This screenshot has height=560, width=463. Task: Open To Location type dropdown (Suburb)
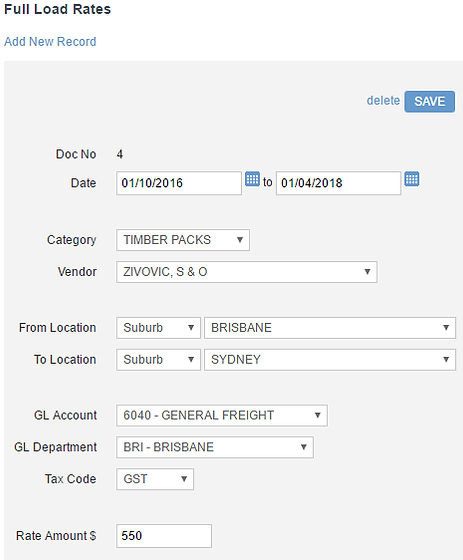pos(158,359)
